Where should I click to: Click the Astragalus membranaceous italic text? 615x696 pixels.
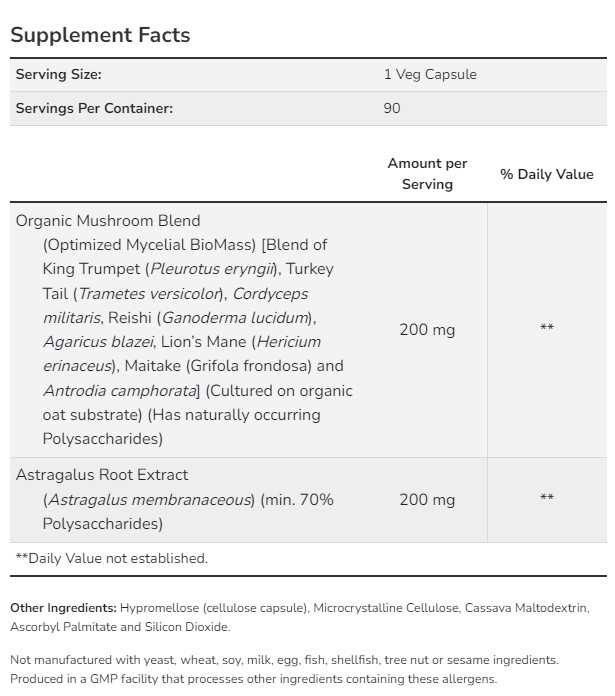pyautogui.click(x=149, y=500)
